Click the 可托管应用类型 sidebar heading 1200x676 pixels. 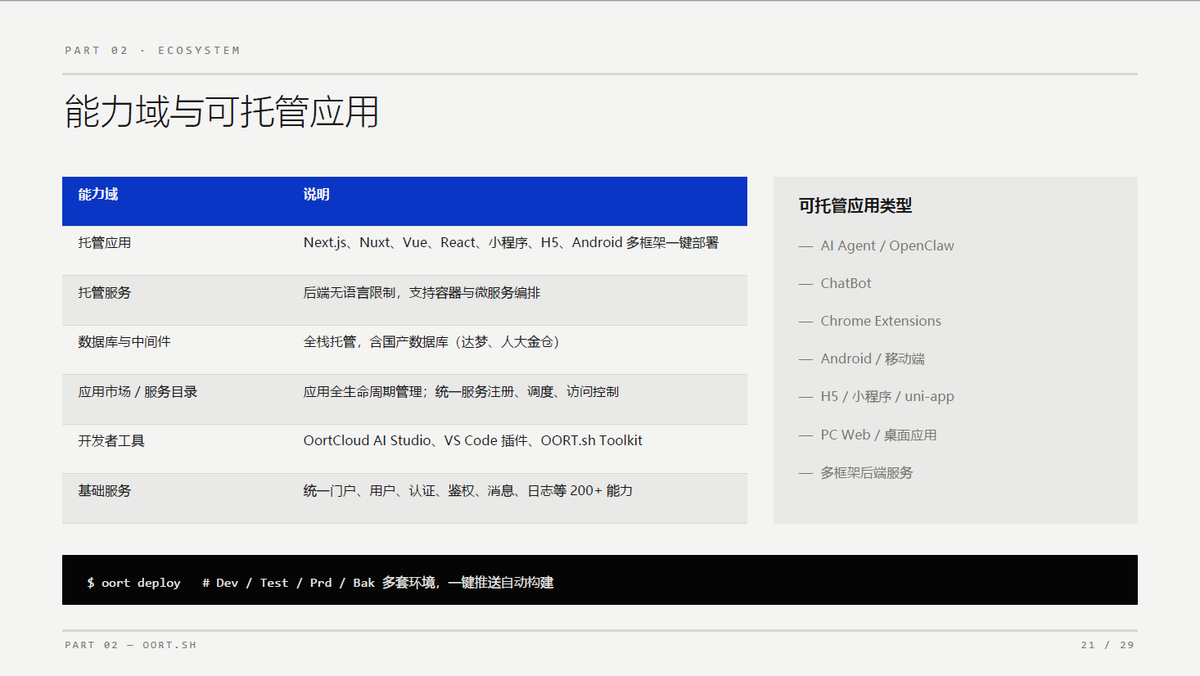point(855,205)
